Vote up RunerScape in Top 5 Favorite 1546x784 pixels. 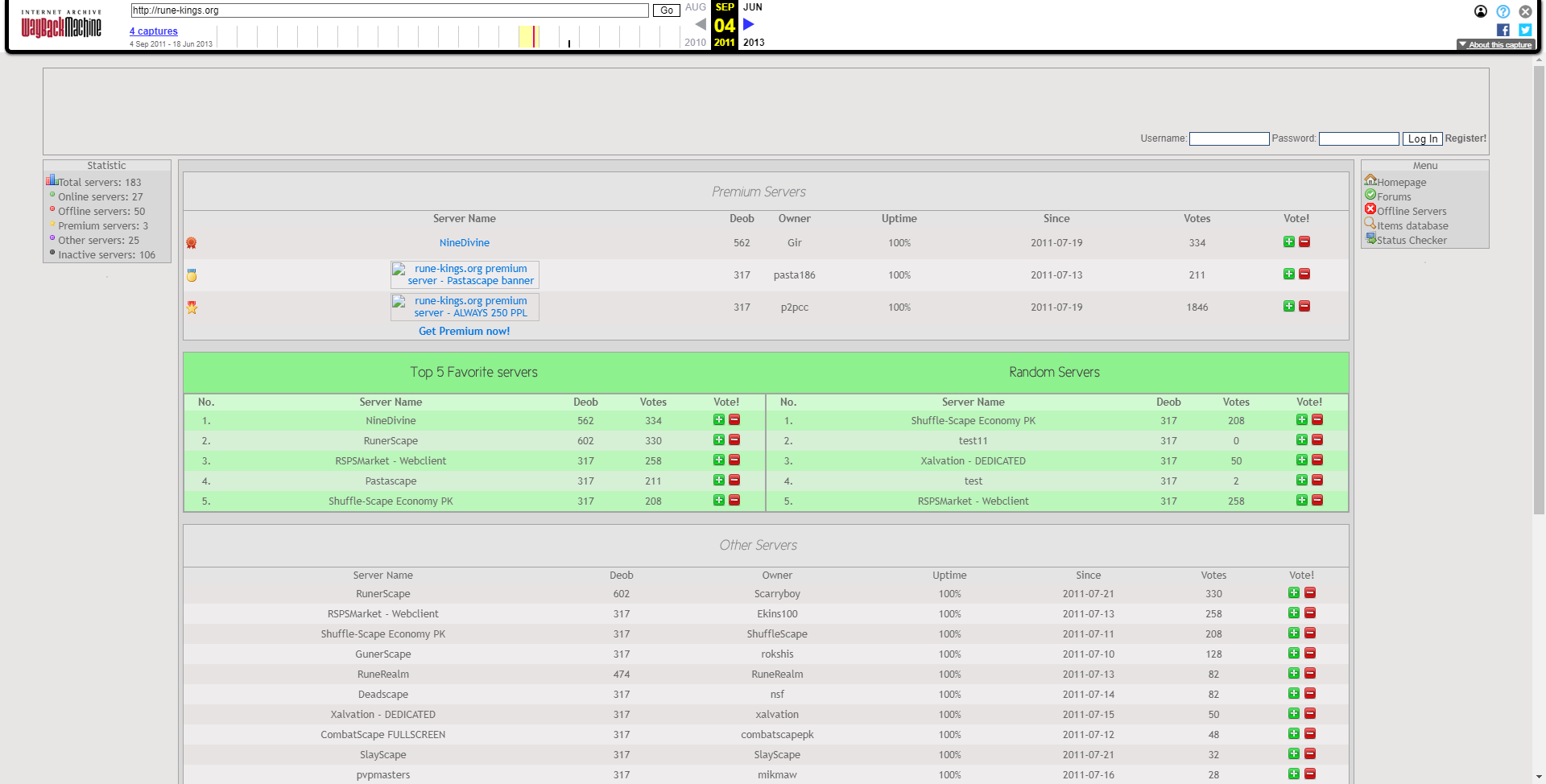pyautogui.click(x=719, y=439)
